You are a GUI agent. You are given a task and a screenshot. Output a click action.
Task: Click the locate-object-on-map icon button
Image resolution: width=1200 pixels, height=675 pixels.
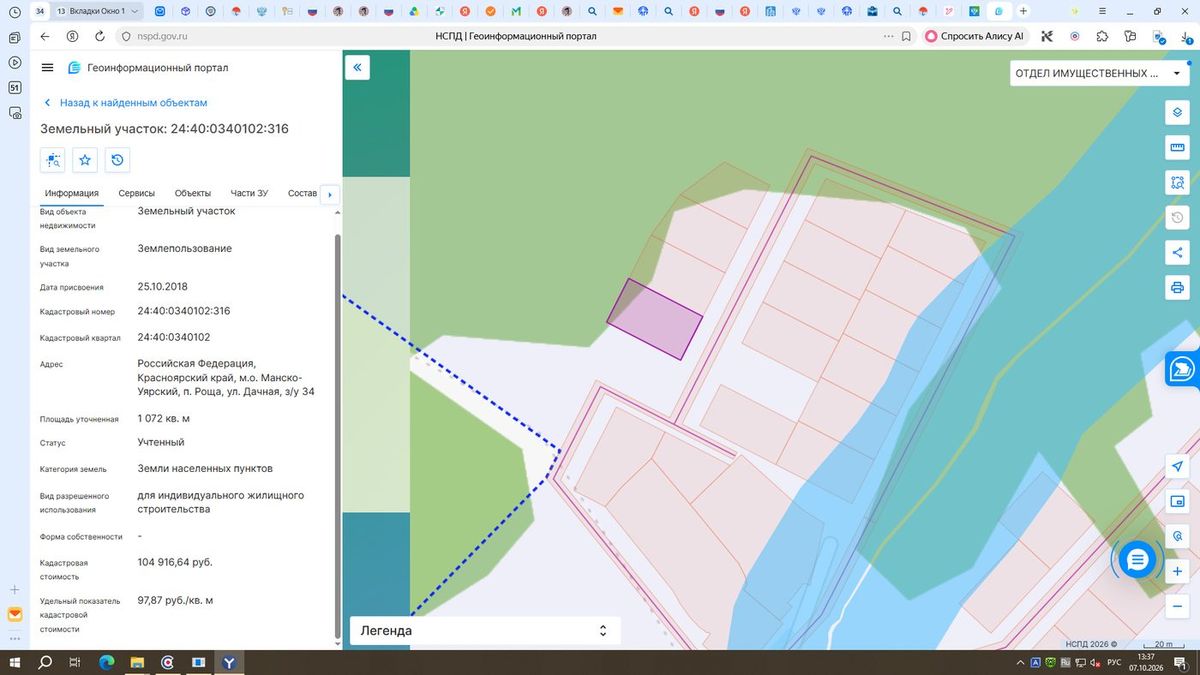tap(53, 160)
